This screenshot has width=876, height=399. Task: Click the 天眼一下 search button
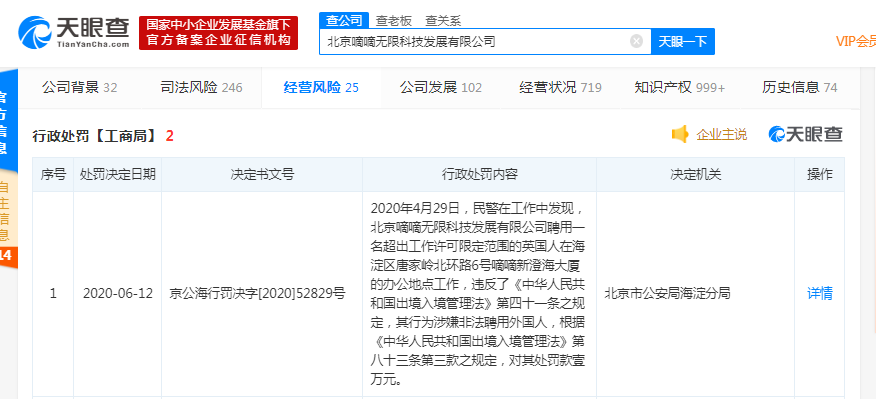pyautogui.click(x=683, y=41)
